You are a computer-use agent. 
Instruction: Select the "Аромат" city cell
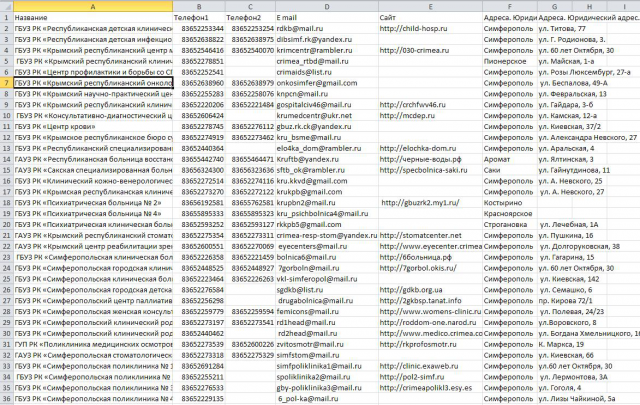tap(510, 159)
